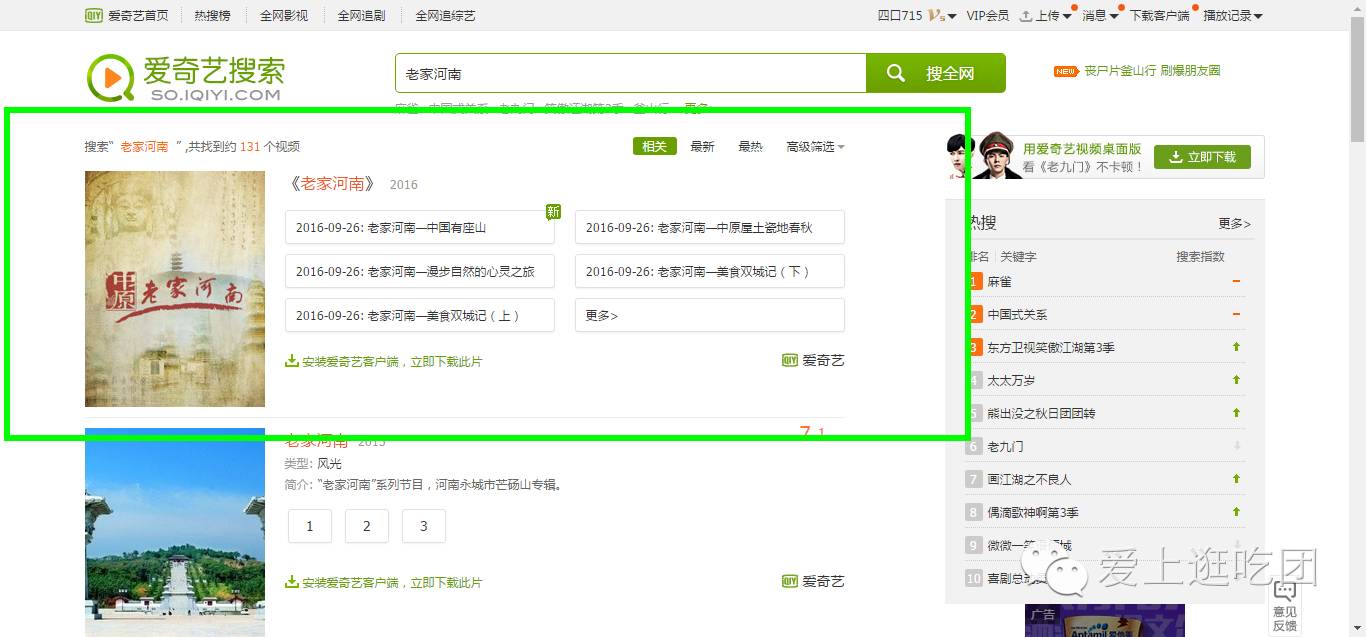Click the 意见反馈 feedback icon
Image resolution: width=1366 pixels, height=637 pixels.
pyautogui.click(x=1285, y=606)
